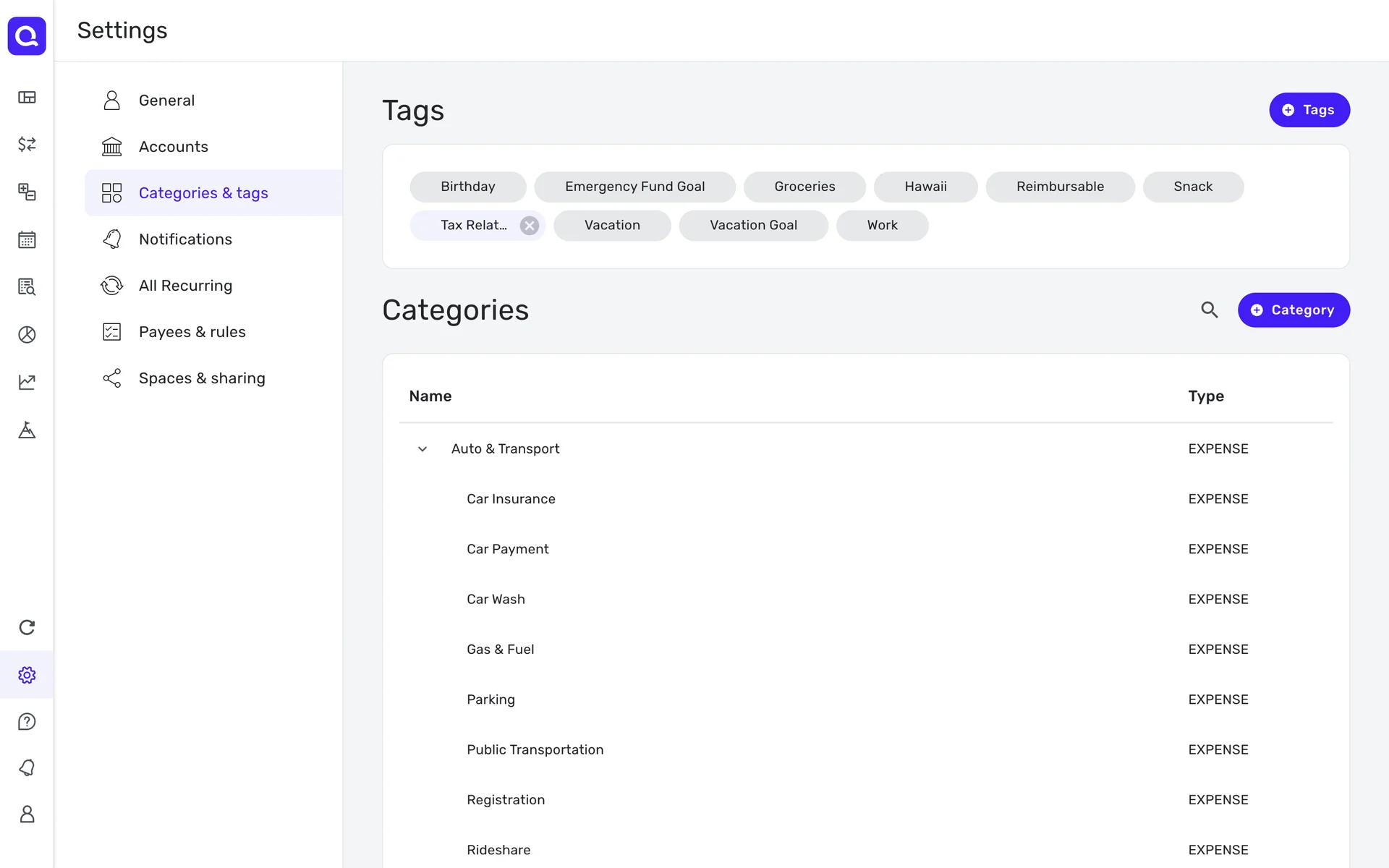The height and width of the screenshot is (868, 1389).
Task: Open the Car Insurance category row
Action: coord(511,499)
